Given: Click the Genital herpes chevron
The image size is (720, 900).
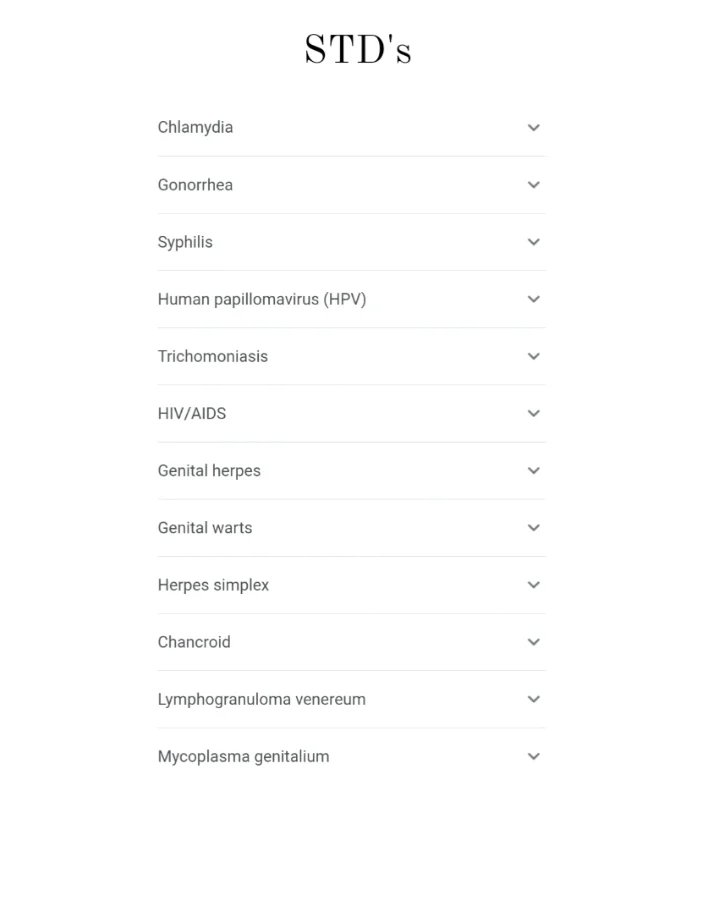Looking at the screenshot, I should coord(534,471).
